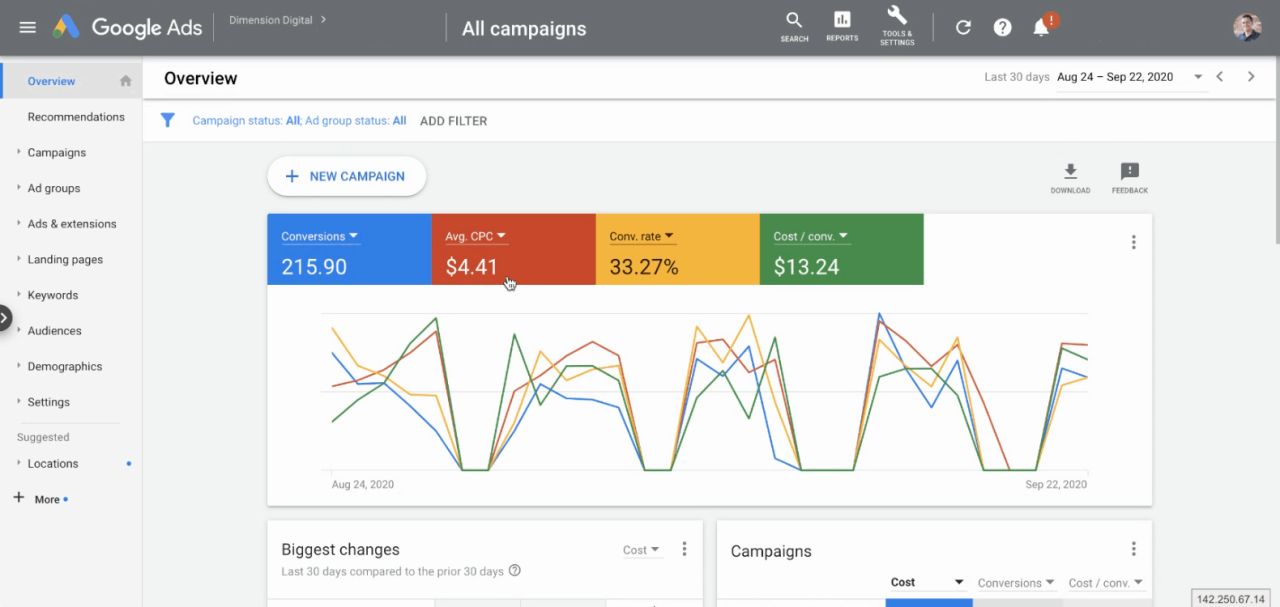Click ADD FILTER
The width and height of the screenshot is (1280, 607).
pos(453,121)
